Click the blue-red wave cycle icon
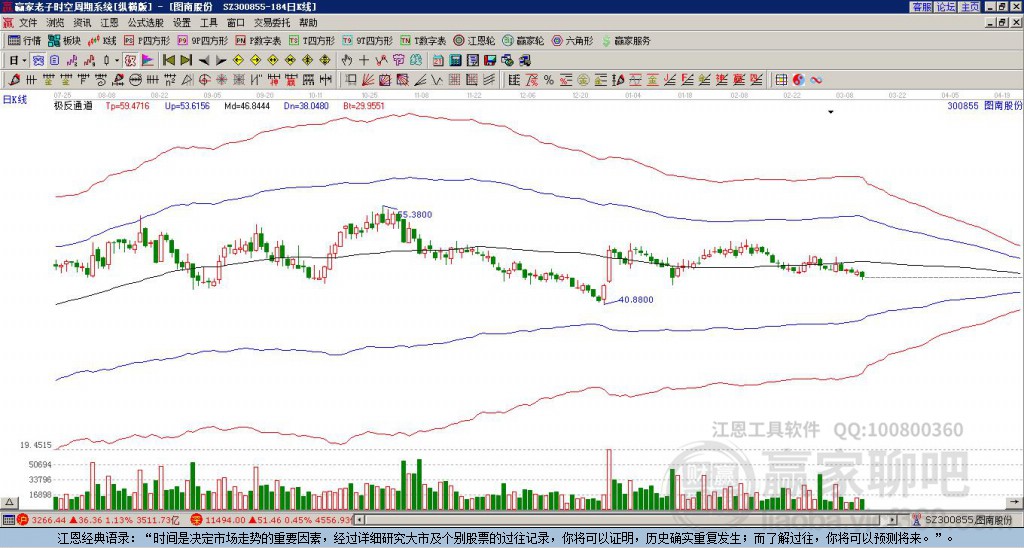Viewport: 1024px width, 548px height. (816, 80)
